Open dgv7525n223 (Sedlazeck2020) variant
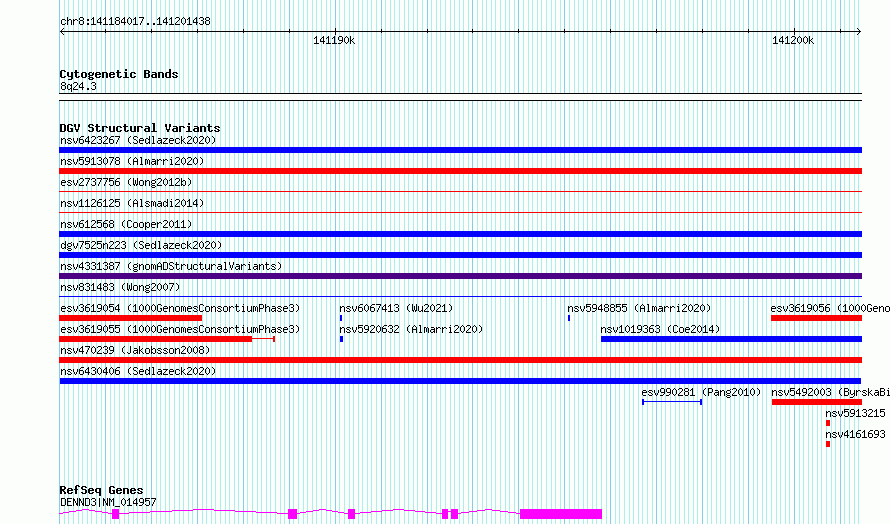Viewport: 890px width, 524px height. coord(141,245)
